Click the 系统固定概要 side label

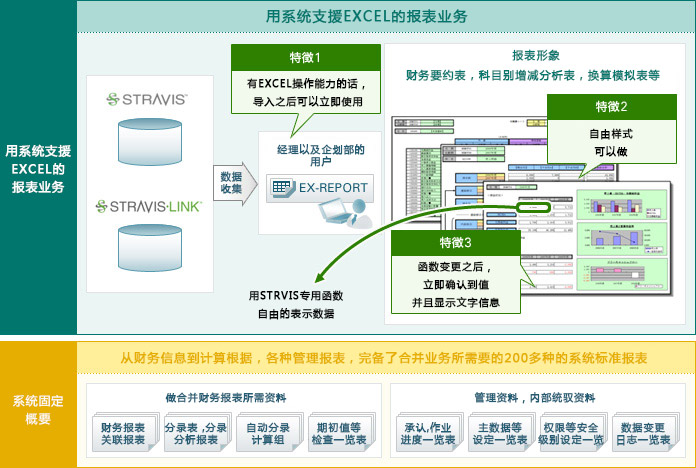38,409
